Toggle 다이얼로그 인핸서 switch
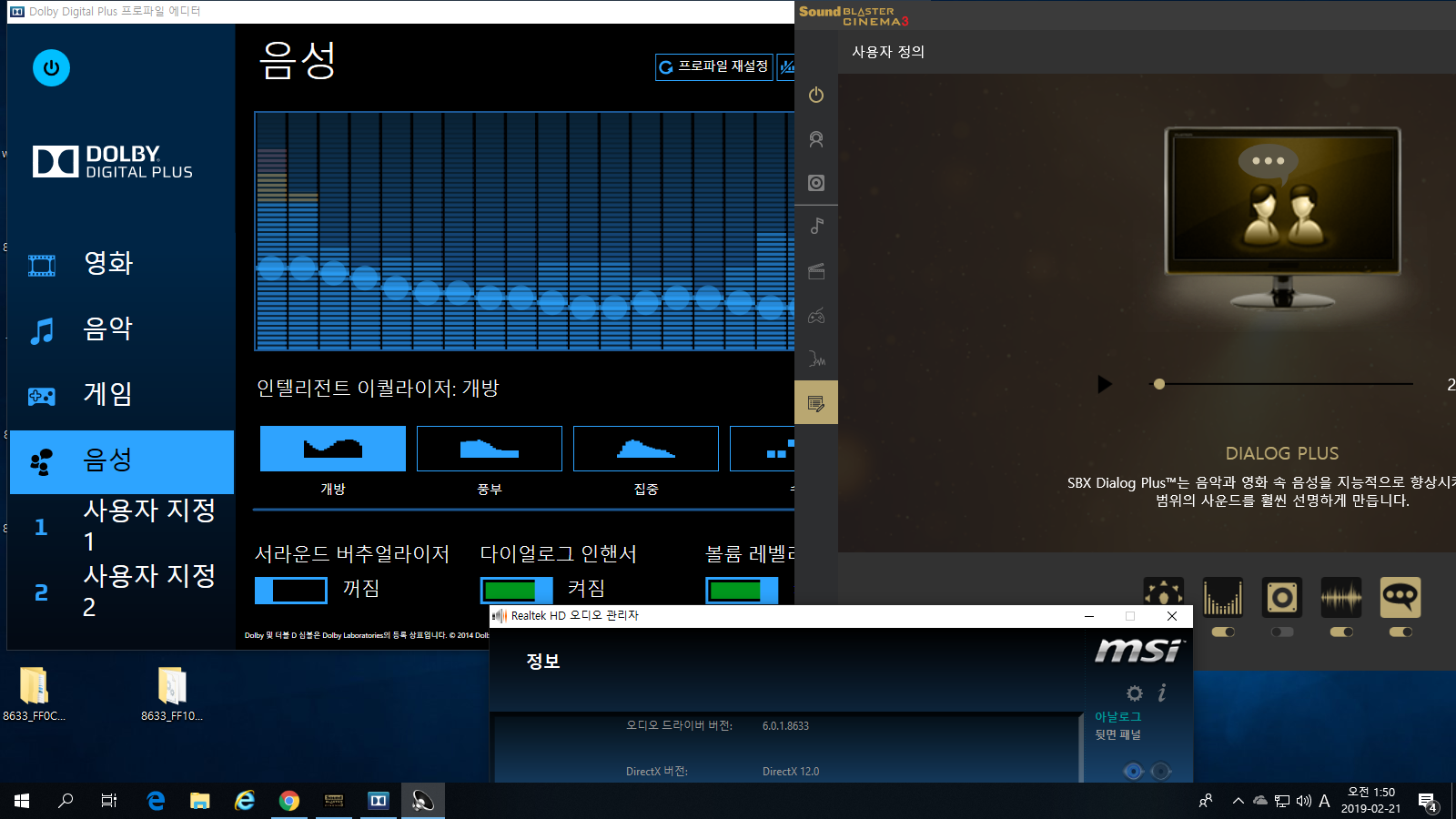The image size is (1456, 819). click(516, 591)
